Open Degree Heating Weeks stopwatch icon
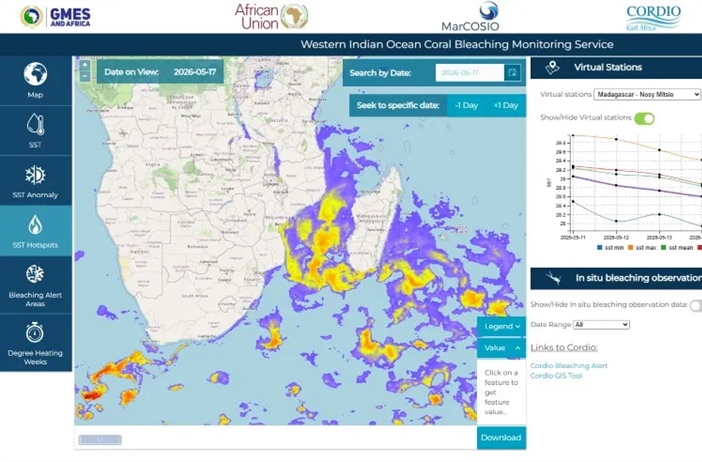This screenshot has width=702, height=462. tap(35, 332)
